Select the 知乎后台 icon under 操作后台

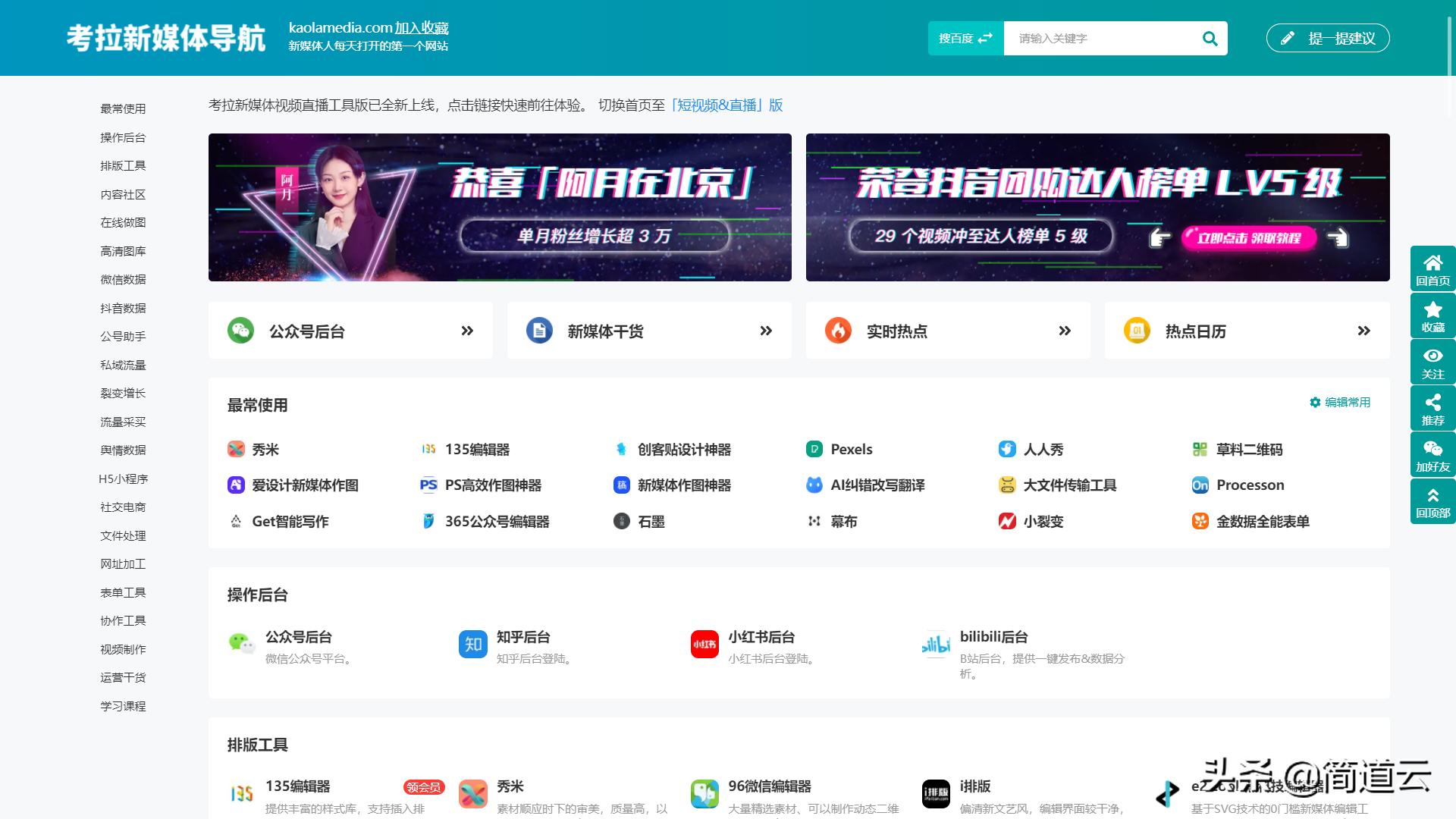[x=473, y=645]
